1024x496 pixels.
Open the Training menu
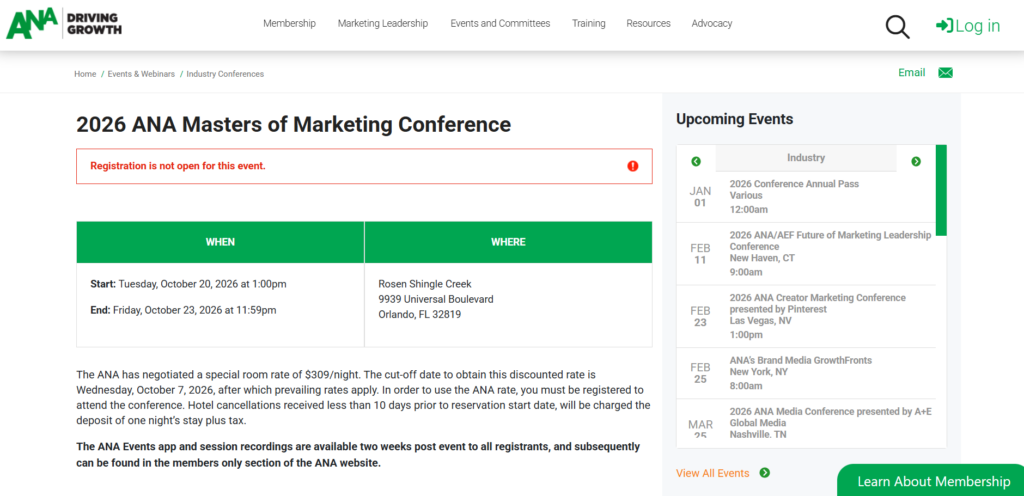click(588, 23)
